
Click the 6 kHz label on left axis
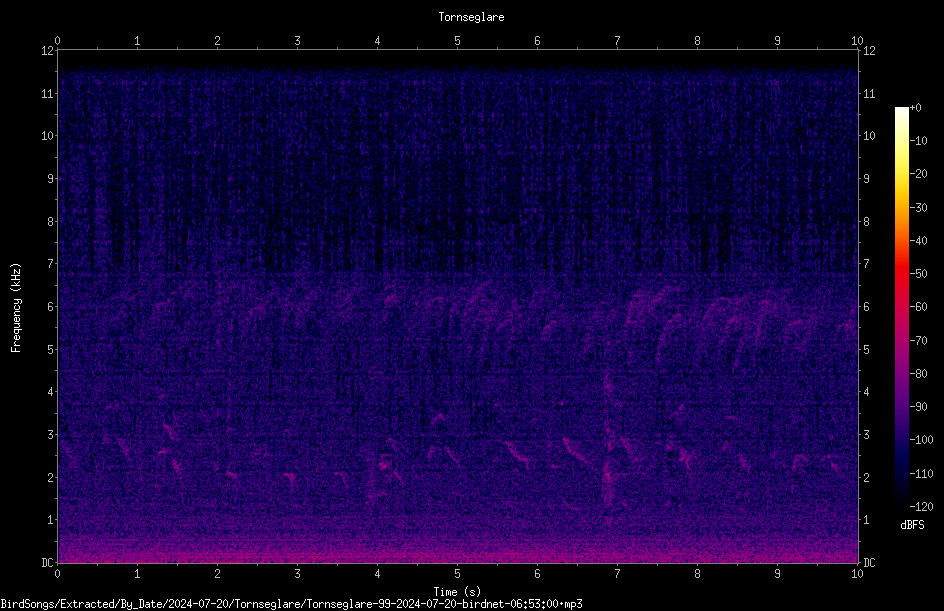51,306
